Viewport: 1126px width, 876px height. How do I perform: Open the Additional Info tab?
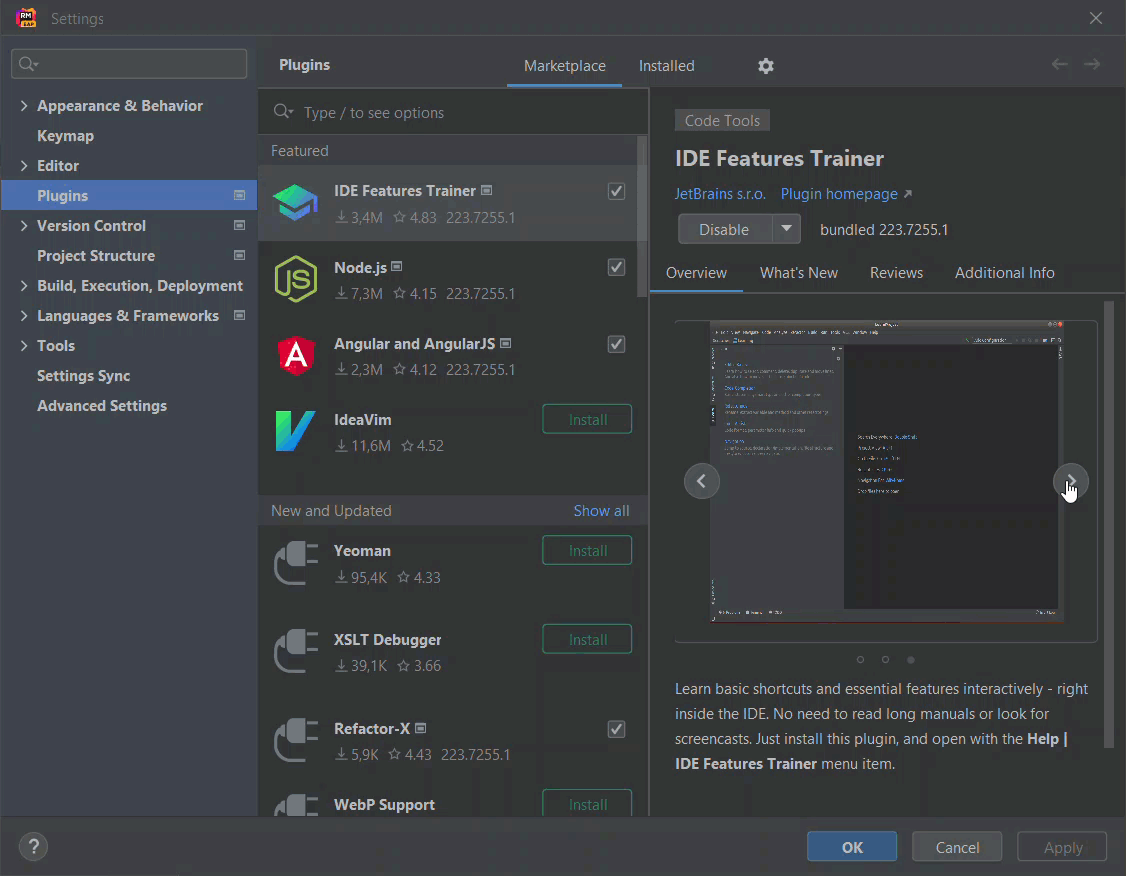pyautogui.click(x=1004, y=273)
